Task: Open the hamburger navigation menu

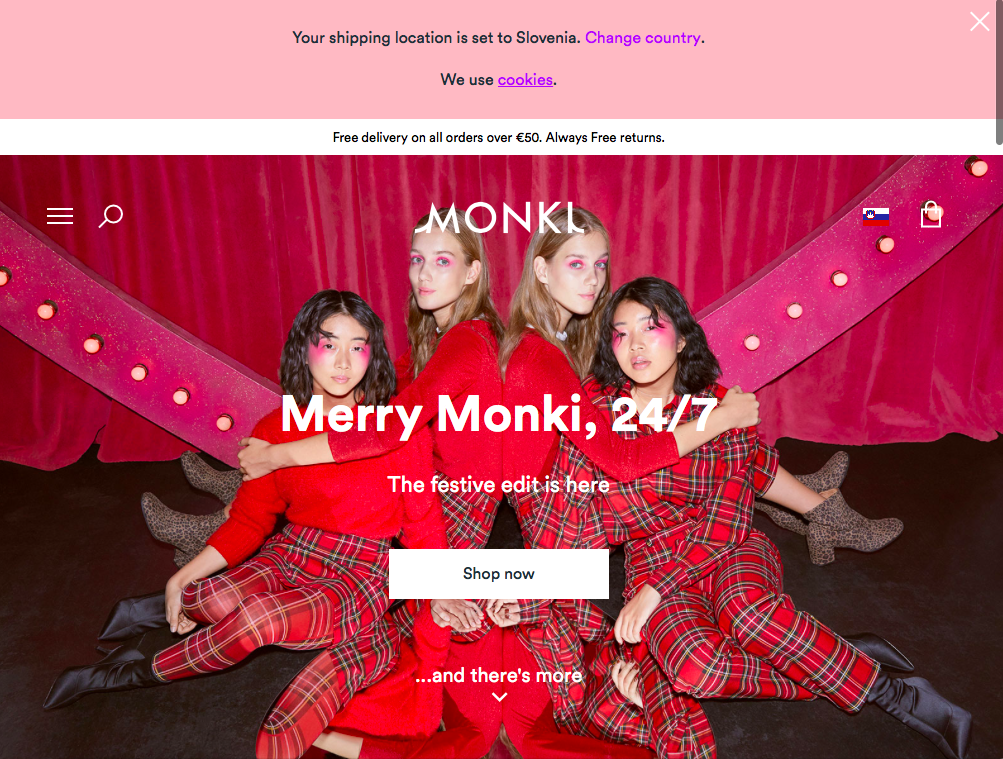Action: [x=59, y=216]
